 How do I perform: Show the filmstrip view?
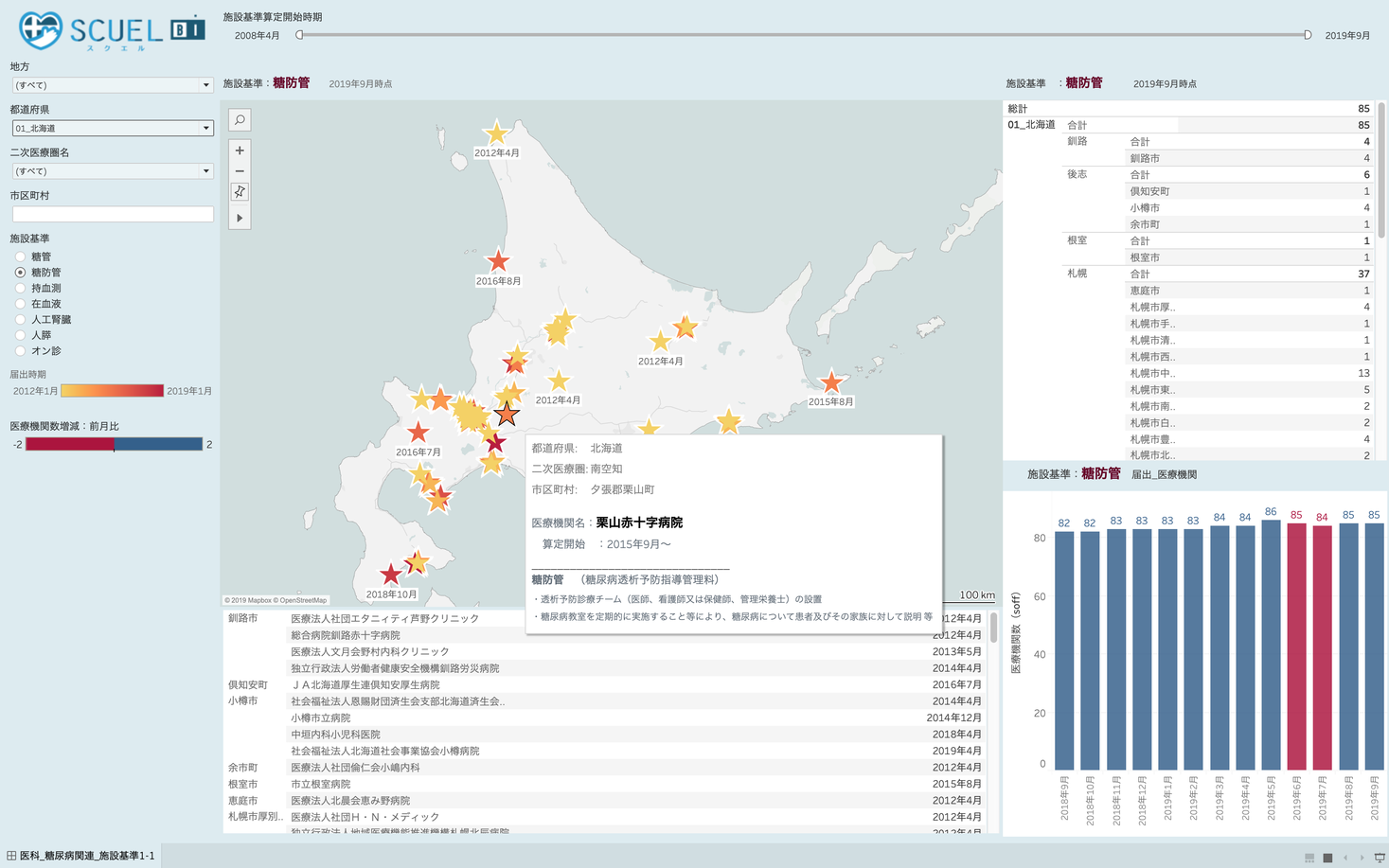[1309, 858]
